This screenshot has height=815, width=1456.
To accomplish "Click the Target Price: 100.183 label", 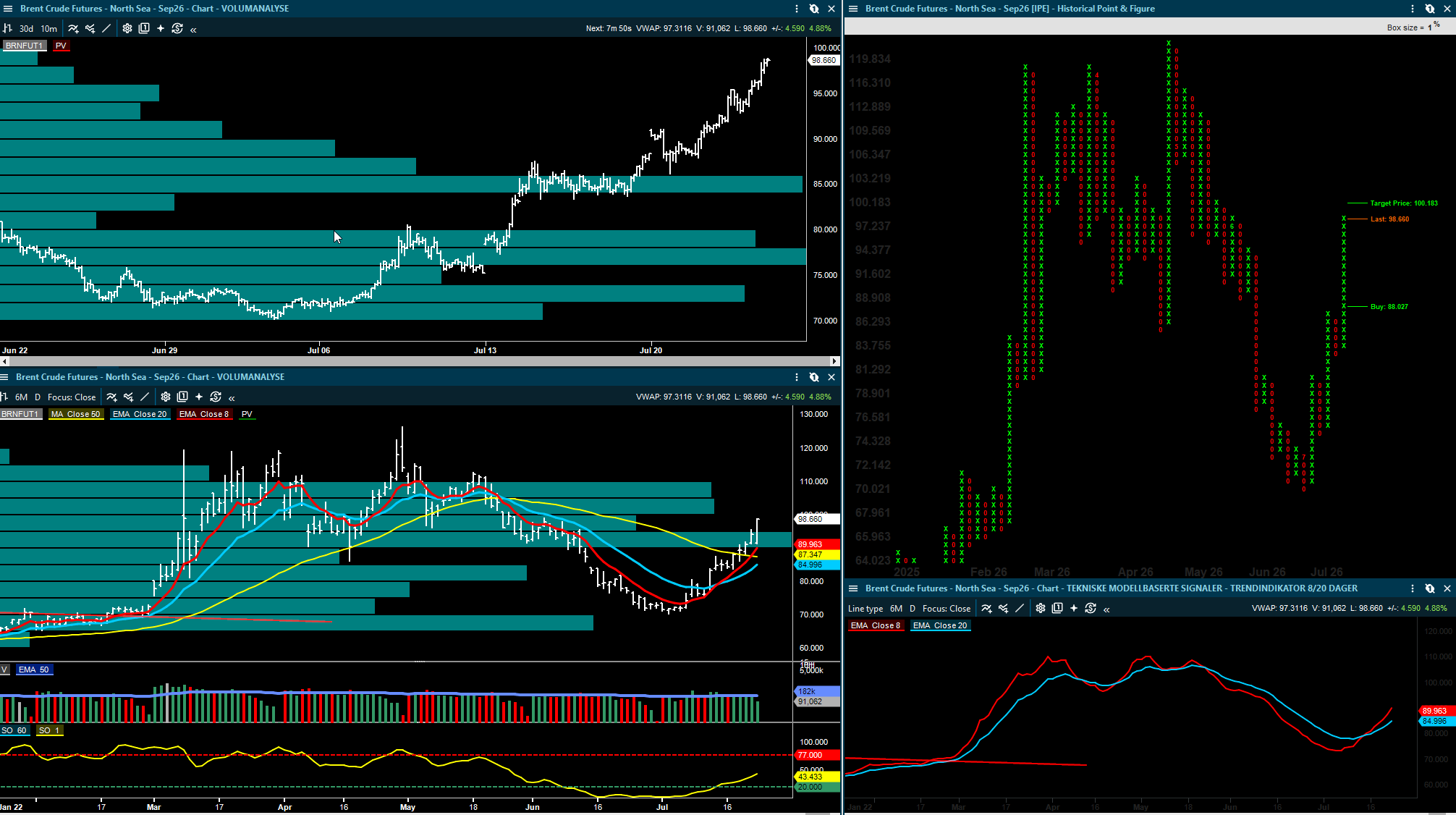I will click(x=1404, y=203).
